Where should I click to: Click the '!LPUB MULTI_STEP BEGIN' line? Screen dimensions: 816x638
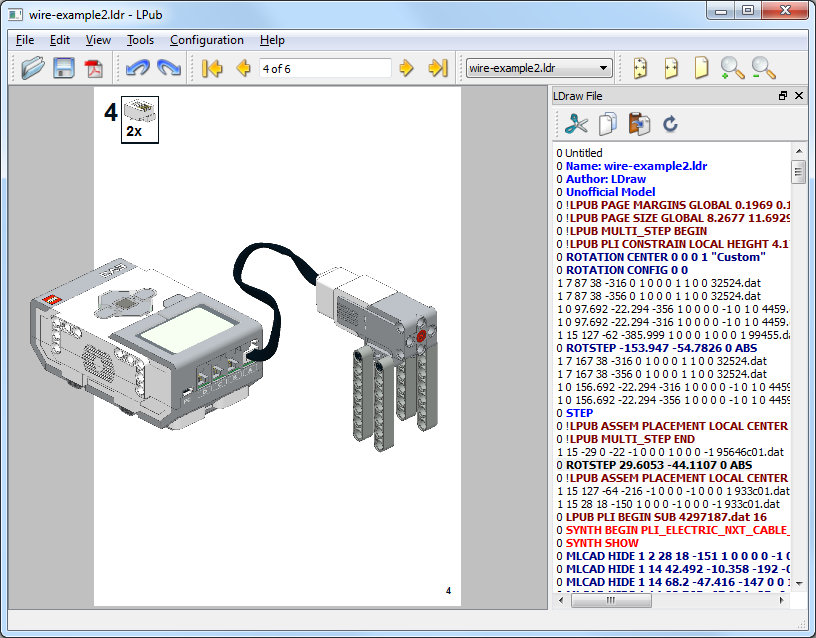click(632, 231)
